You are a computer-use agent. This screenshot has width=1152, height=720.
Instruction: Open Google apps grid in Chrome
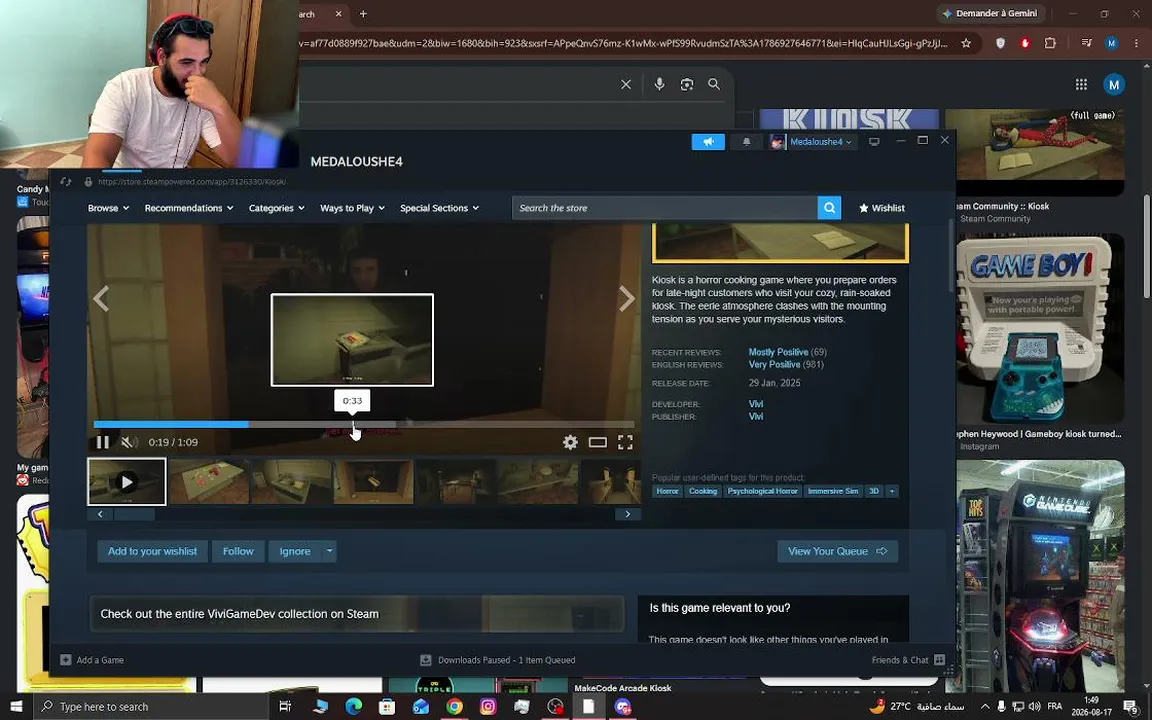(1081, 84)
